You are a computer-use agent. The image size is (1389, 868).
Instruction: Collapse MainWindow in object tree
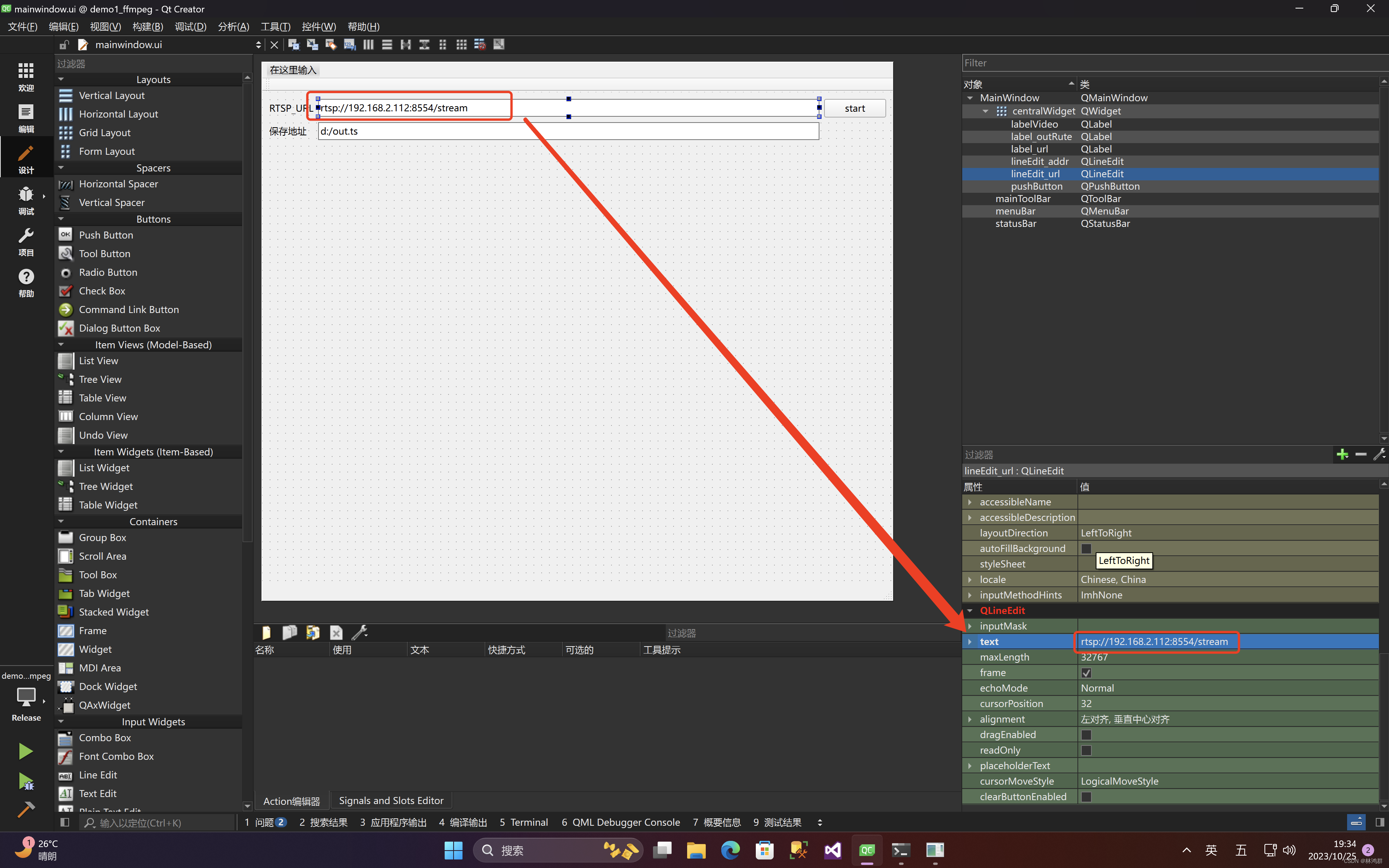(x=970, y=98)
